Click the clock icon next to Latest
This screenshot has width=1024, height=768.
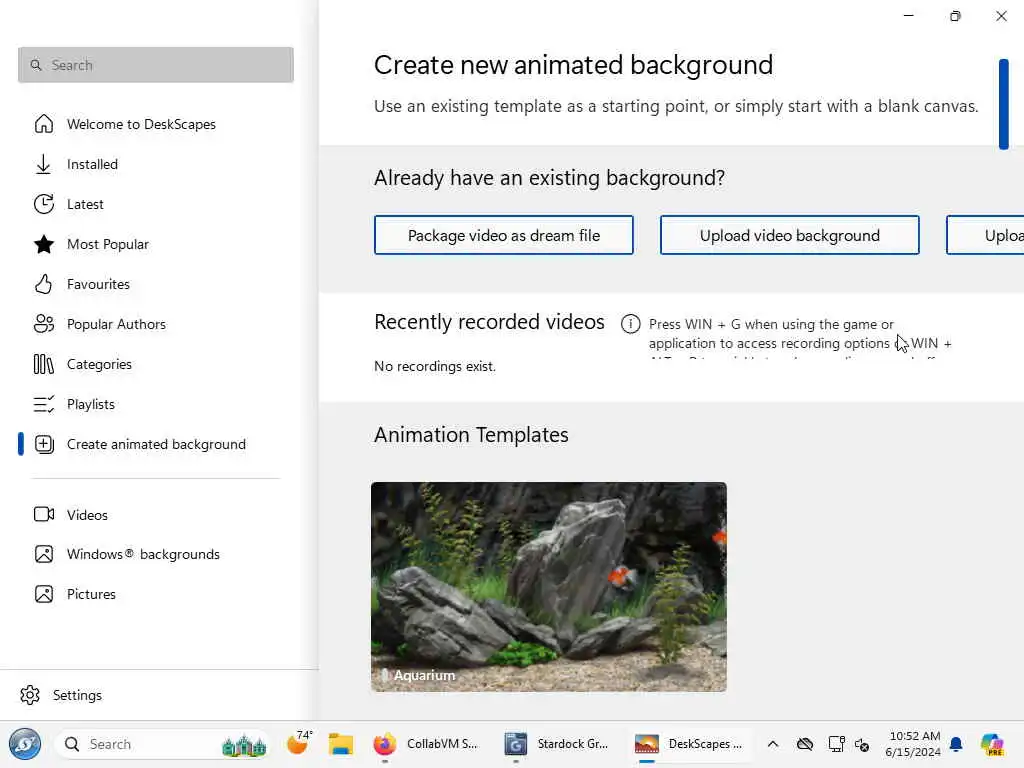pyautogui.click(x=44, y=204)
